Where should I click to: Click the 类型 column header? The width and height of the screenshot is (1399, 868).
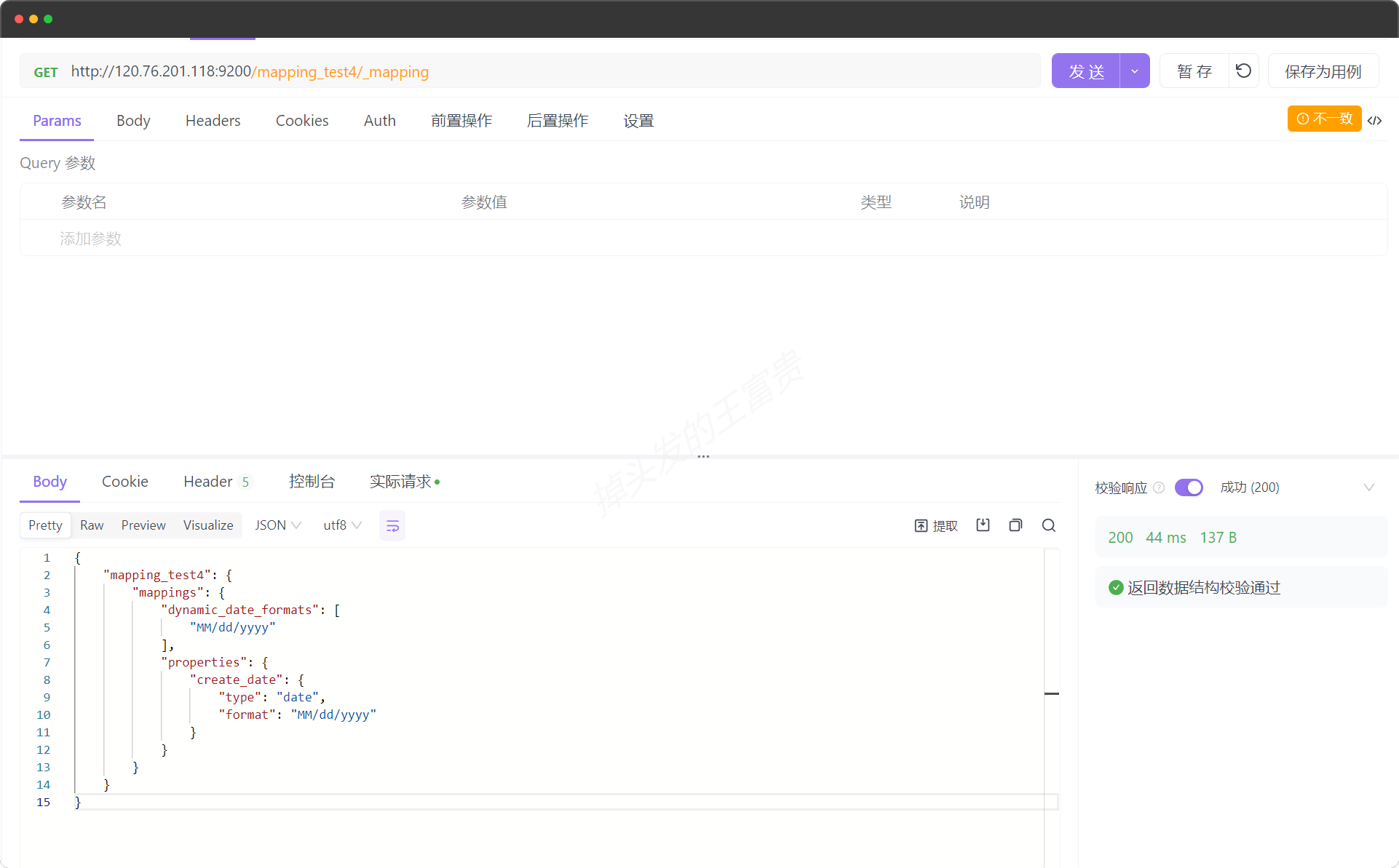876,202
